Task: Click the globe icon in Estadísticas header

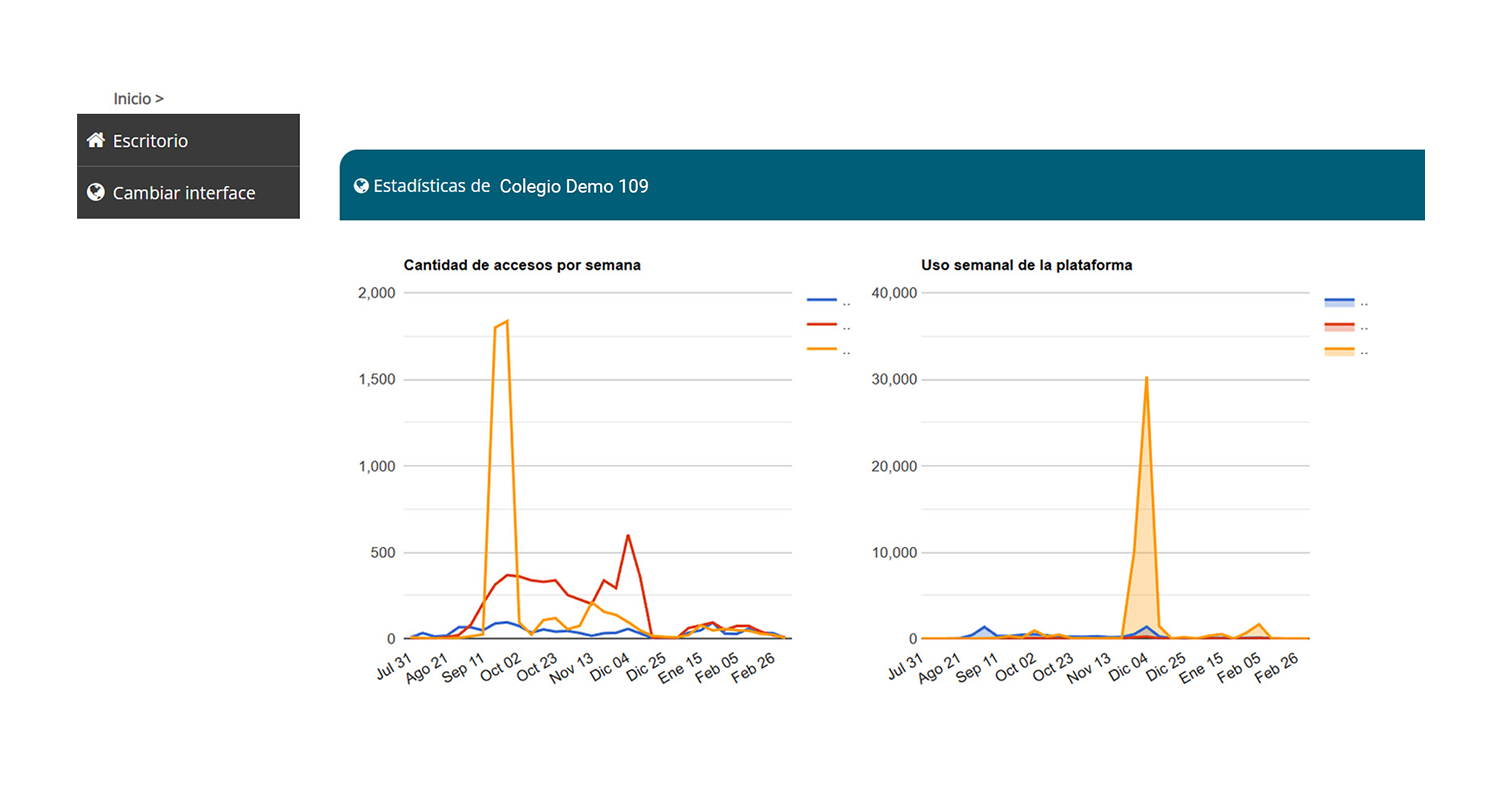Action: click(x=361, y=186)
